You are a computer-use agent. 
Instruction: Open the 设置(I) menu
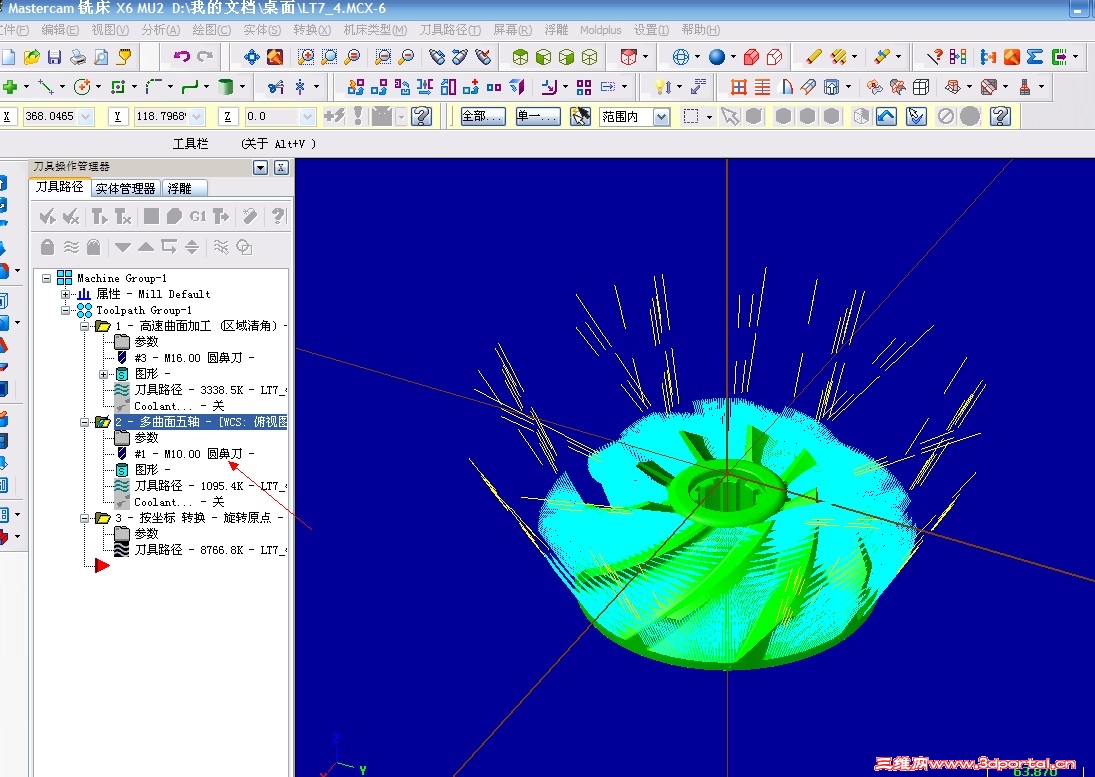pos(652,30)
